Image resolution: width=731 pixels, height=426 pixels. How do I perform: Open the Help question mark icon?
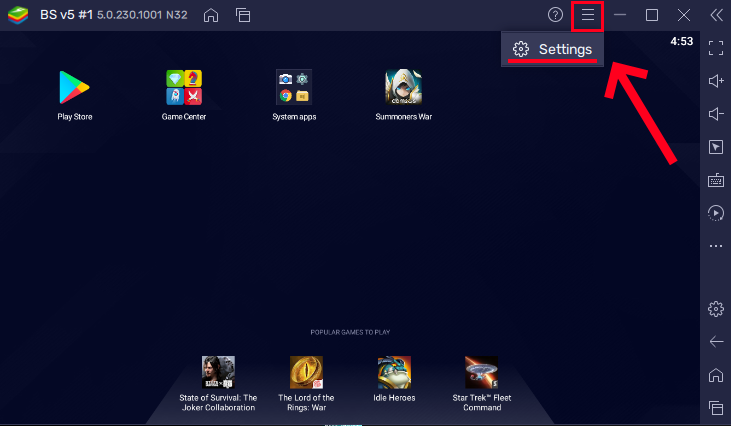[555, 15]
